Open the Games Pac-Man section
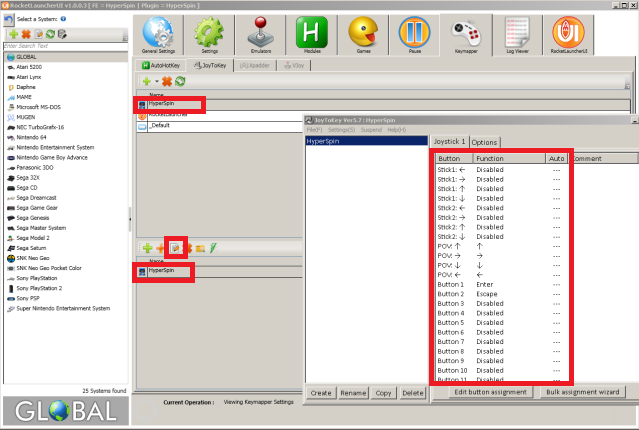Screen dimensions: 639x430 point(363,35)
